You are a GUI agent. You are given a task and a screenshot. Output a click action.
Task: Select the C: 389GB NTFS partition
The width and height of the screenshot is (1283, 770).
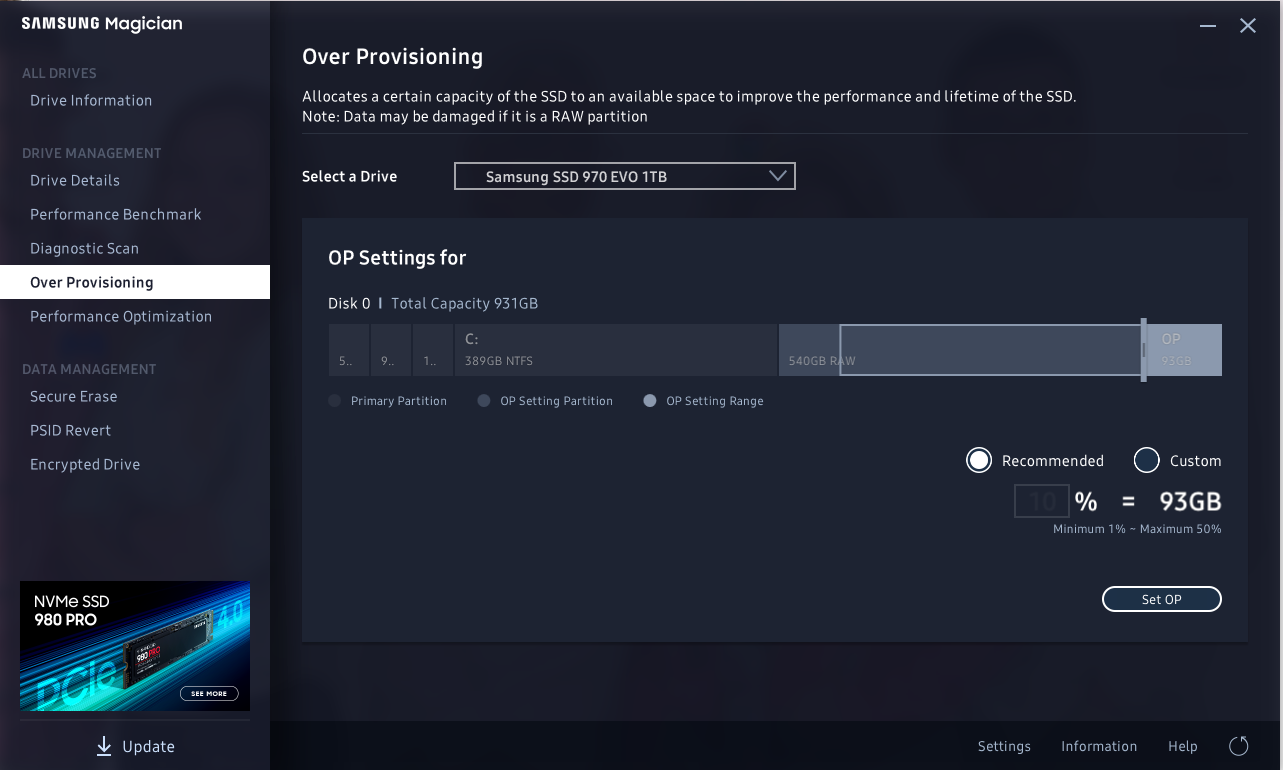616,350
